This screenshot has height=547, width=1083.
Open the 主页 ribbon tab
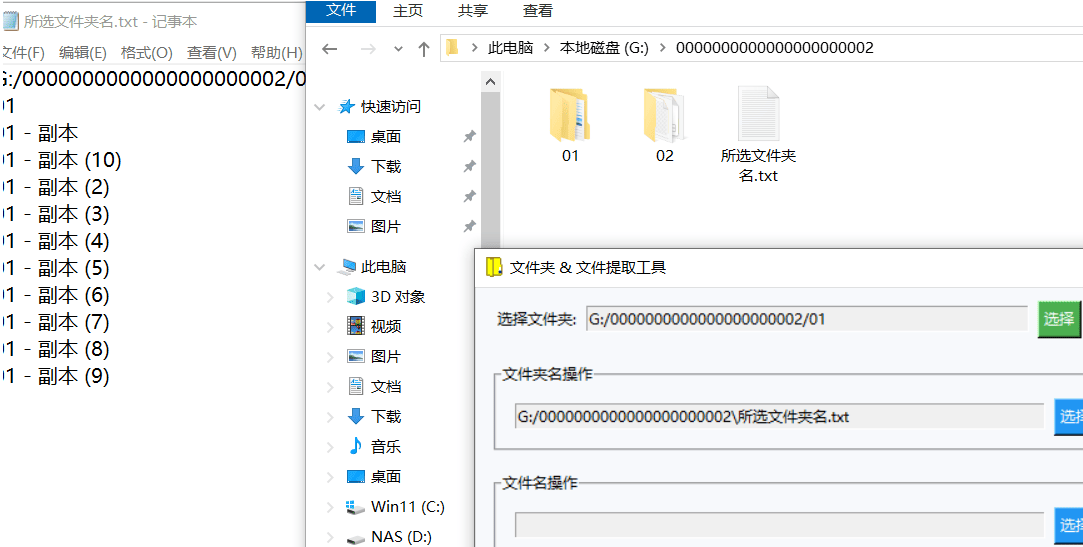[408, 11]
